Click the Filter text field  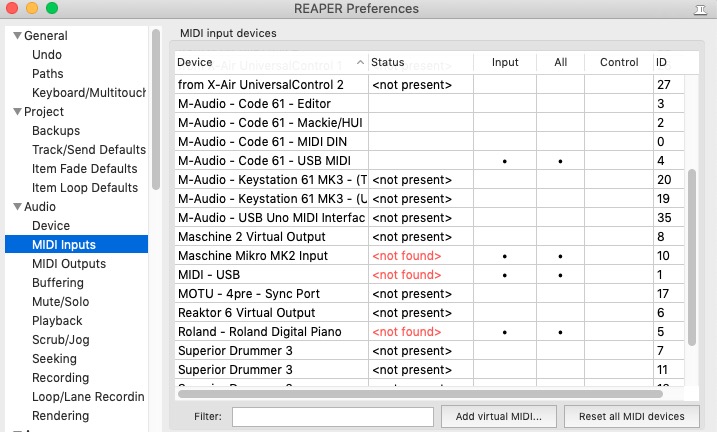click(x=333, y=416)
